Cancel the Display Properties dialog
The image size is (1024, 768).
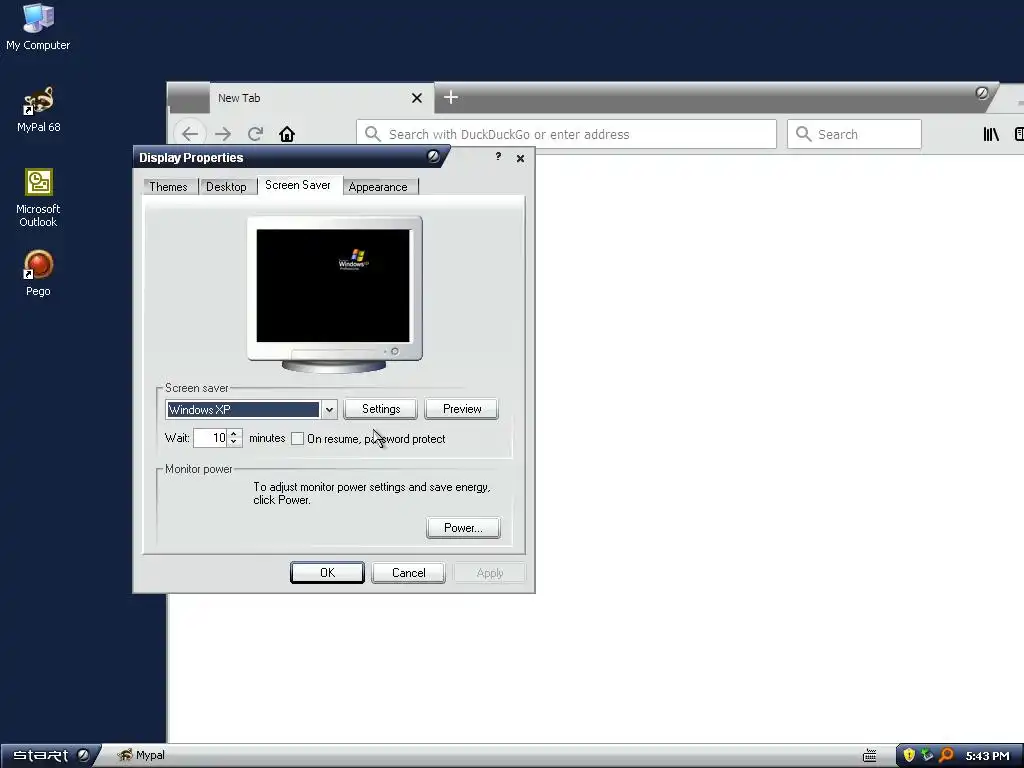click(408, 573)
